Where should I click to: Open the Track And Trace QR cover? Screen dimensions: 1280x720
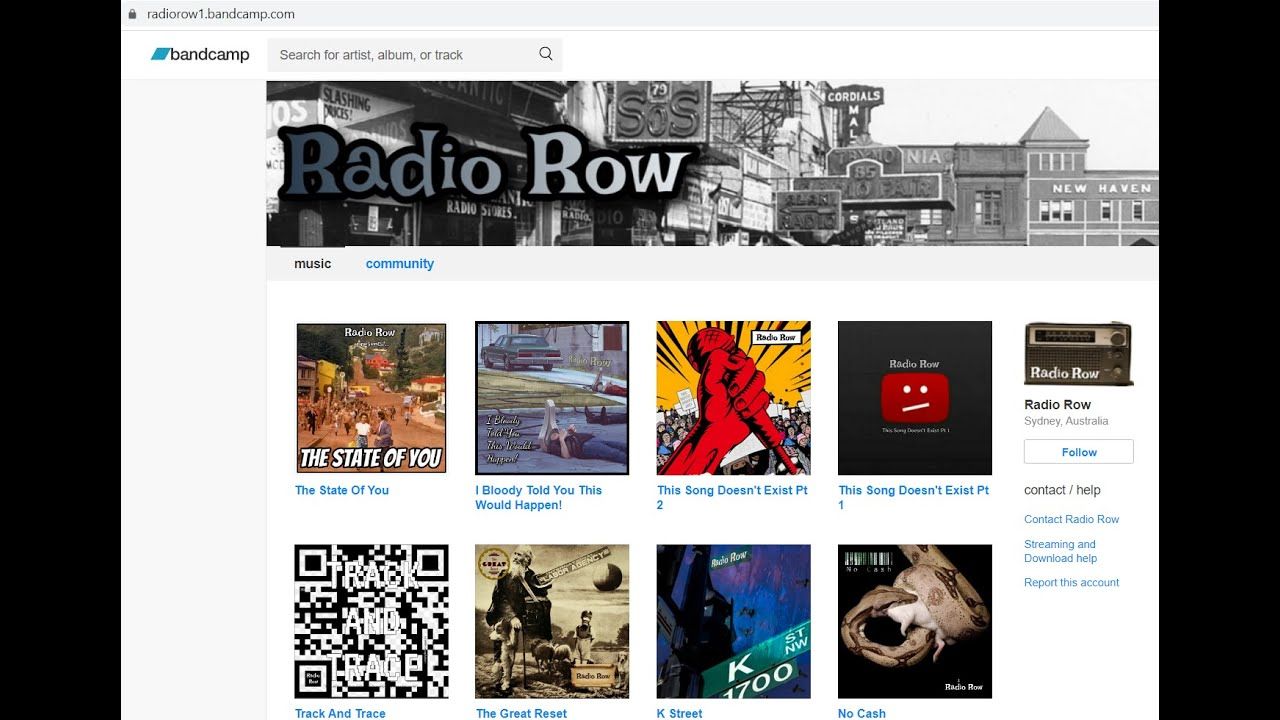pyautogui.click(x=371, y=621)
